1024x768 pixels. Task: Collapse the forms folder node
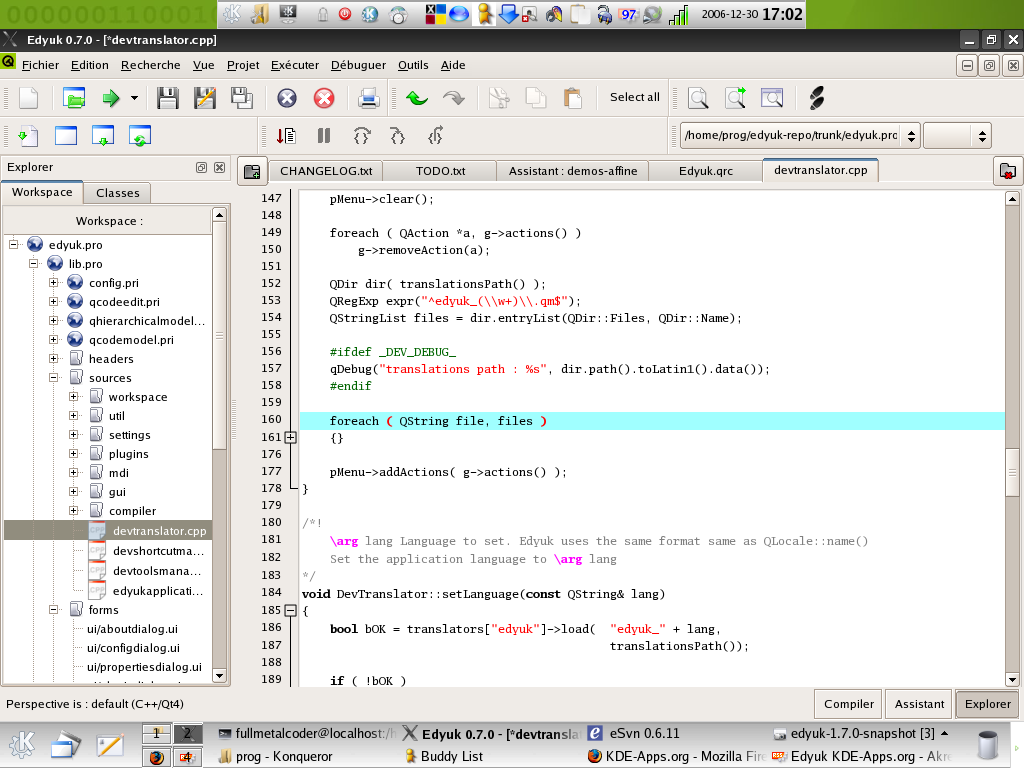[x=54, y=609]
